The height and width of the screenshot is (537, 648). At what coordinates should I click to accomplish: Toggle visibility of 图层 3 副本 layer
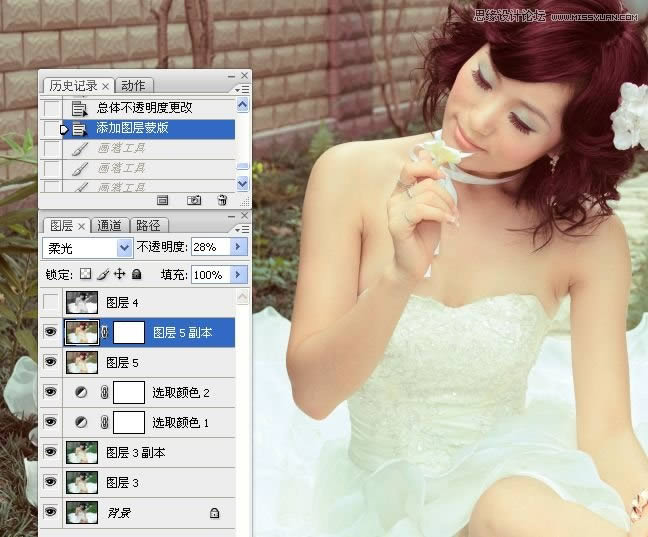point(52,452)
